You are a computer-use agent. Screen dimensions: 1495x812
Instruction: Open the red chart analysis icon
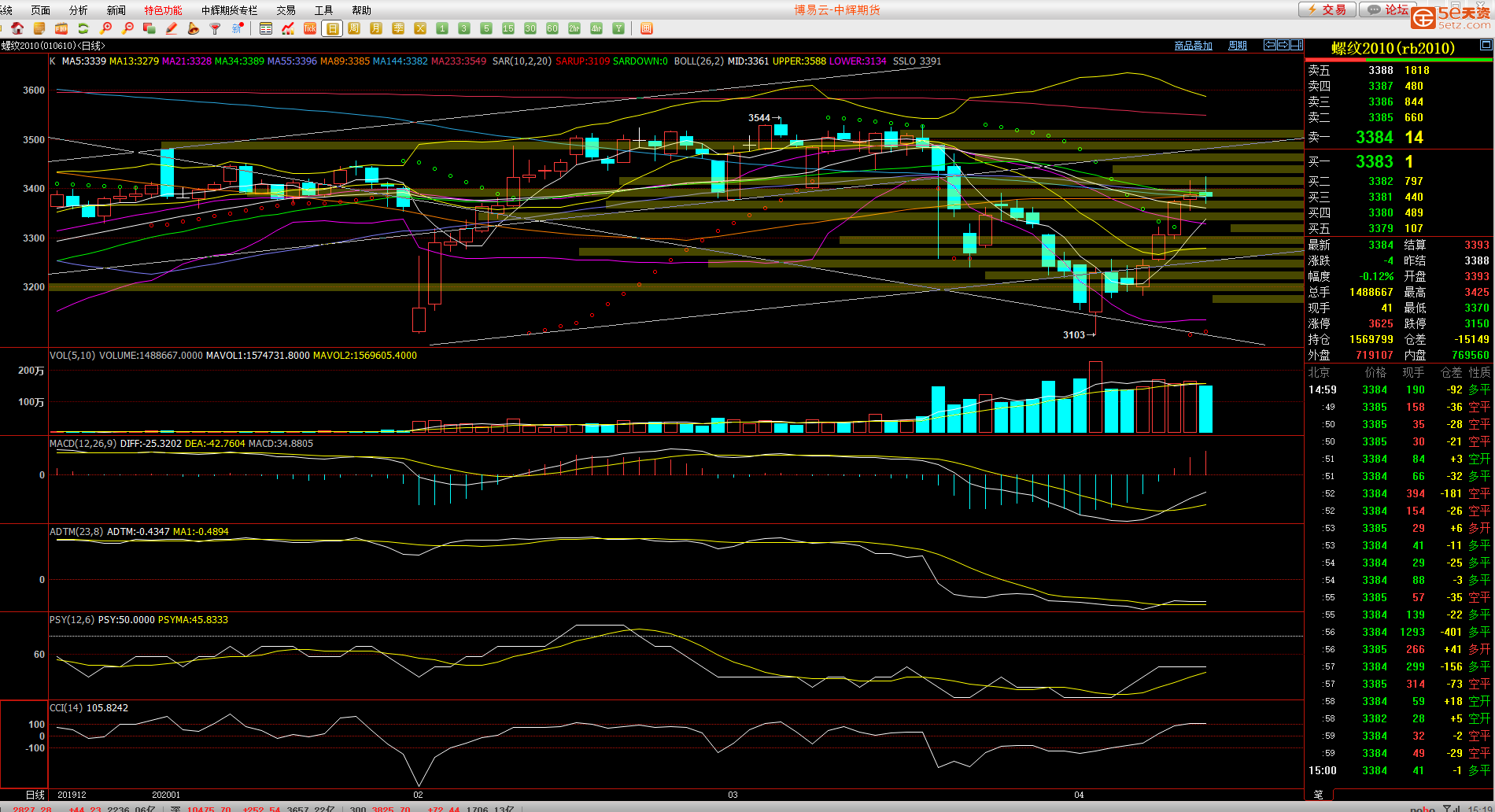288,28
